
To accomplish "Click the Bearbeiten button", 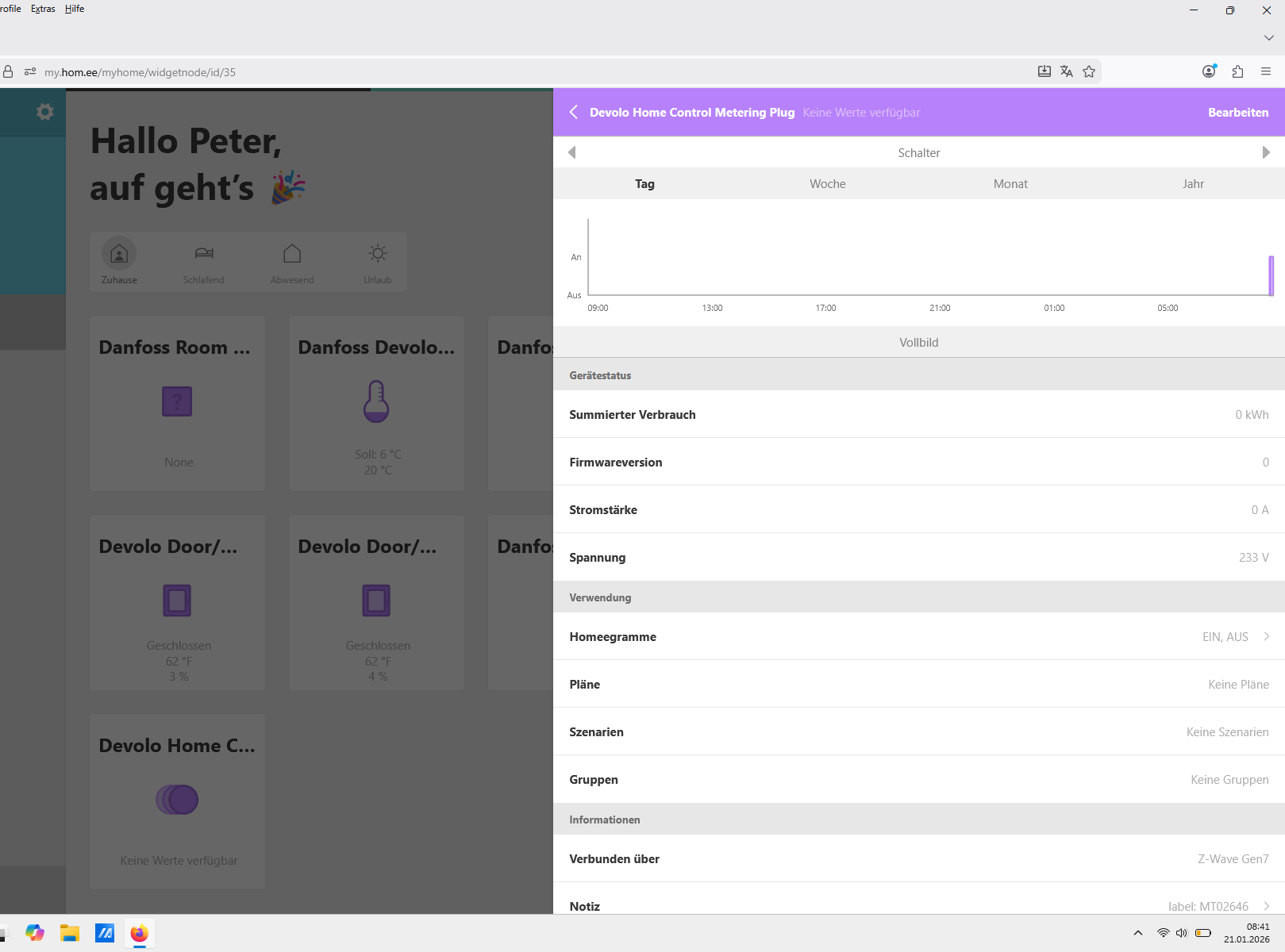I will (1237, 113).
